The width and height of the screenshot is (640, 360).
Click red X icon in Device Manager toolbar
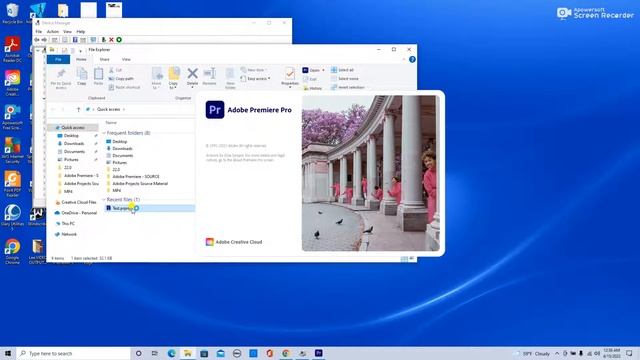point(111,40)
